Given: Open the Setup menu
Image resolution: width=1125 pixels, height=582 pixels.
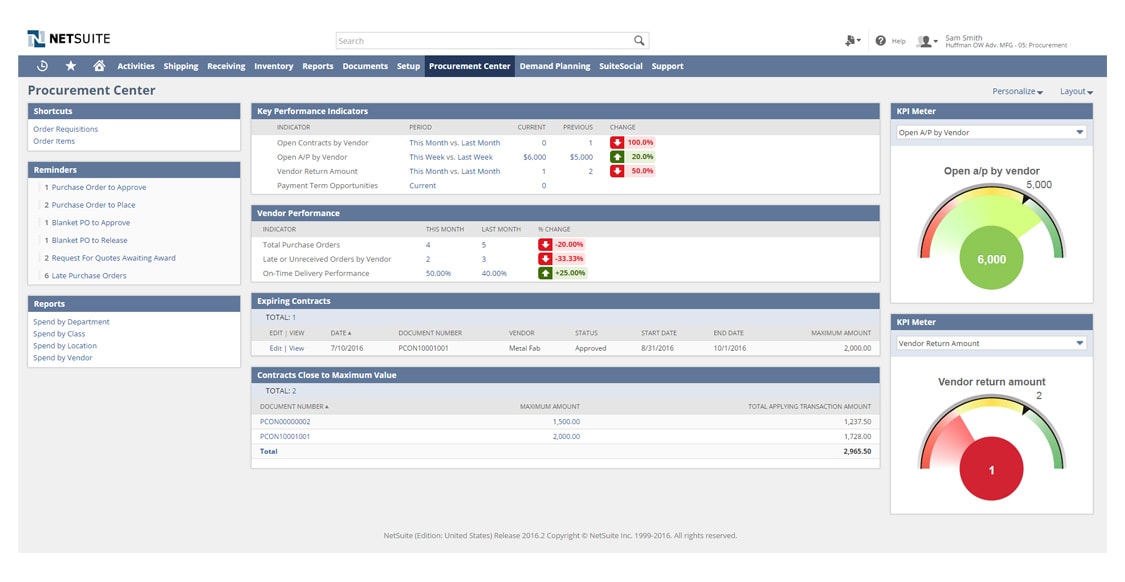Looking at the screenshot, I should 408,66.
